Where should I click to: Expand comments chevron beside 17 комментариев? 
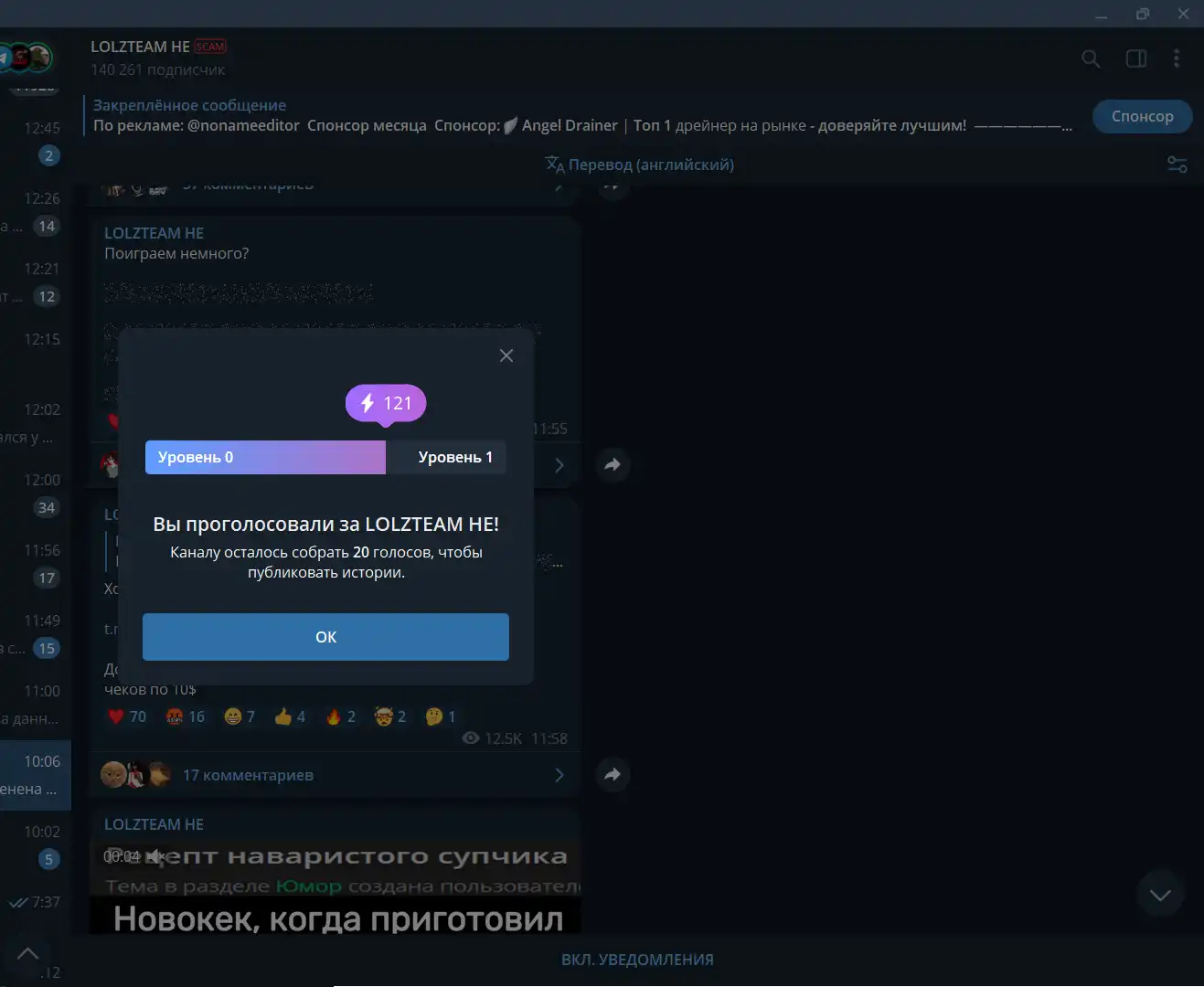pos(559,775)
